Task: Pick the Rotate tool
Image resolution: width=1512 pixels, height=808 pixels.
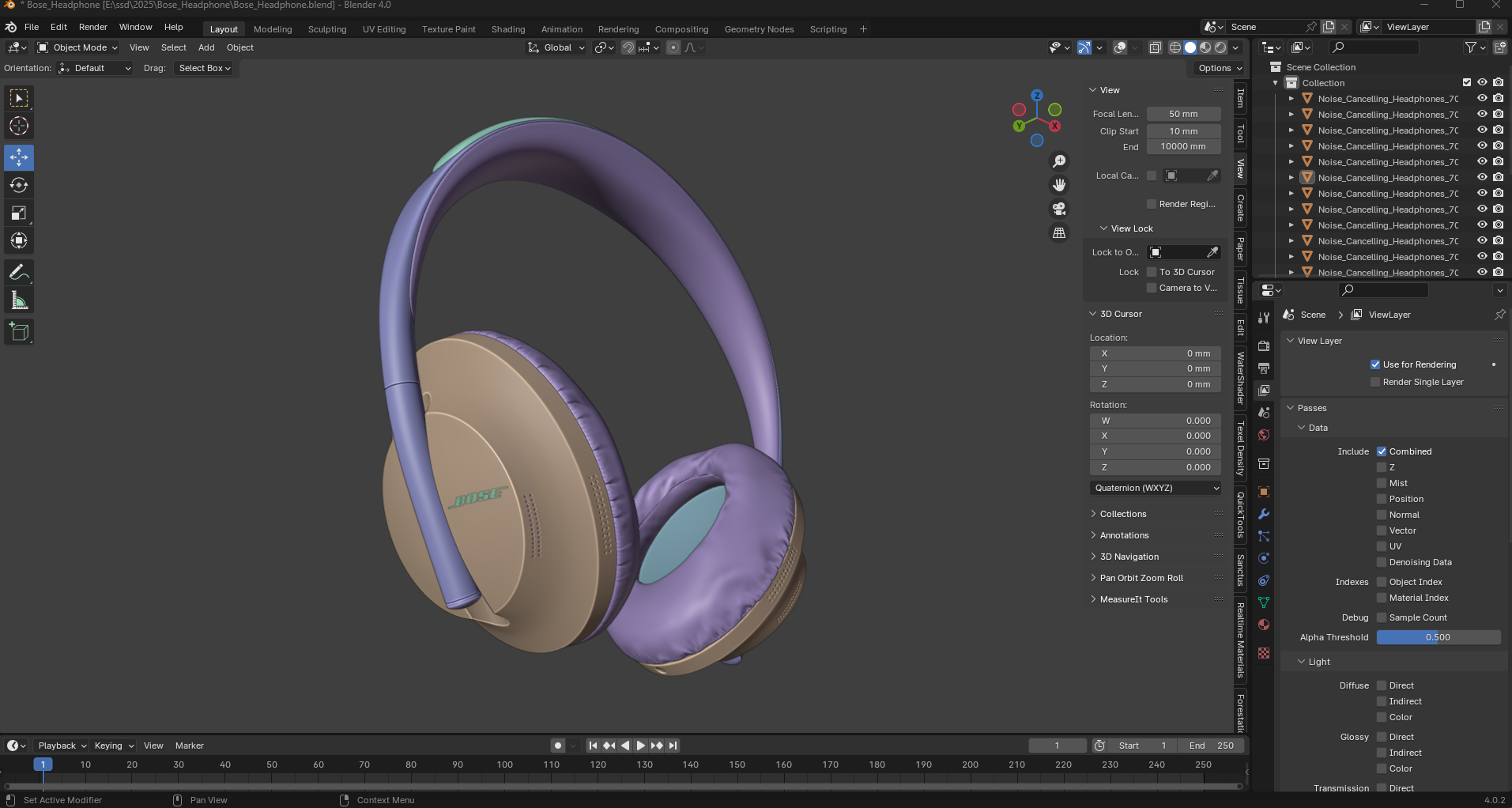Action: click(x=19, y=185)
